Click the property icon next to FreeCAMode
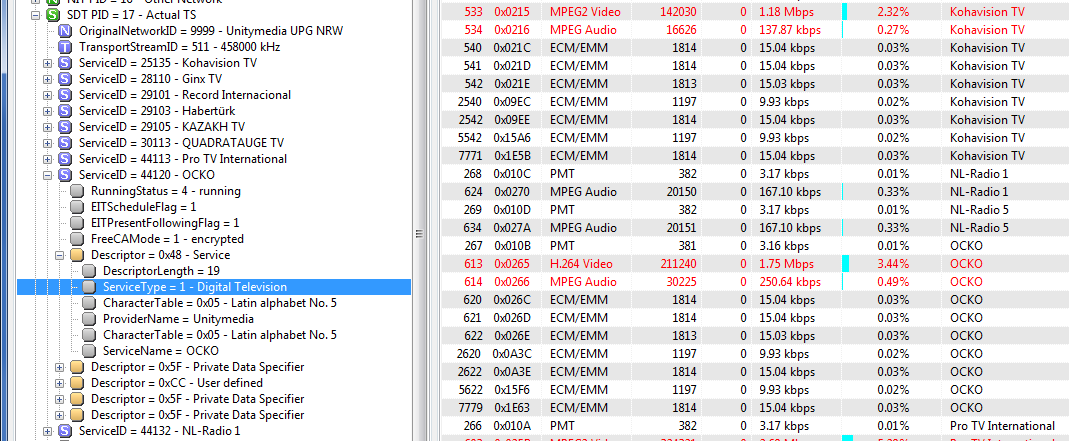The width and height of the screenshot is (1069, 441). [x=77, y=239]
